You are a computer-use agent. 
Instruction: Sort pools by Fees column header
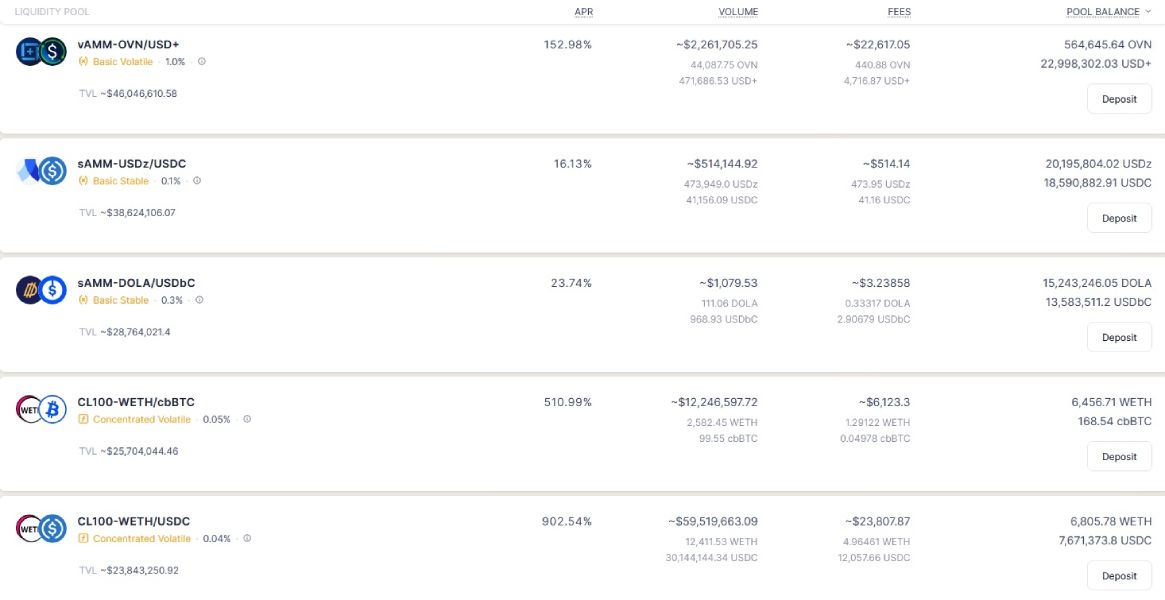pyautogui.click(x=897, y=12)
